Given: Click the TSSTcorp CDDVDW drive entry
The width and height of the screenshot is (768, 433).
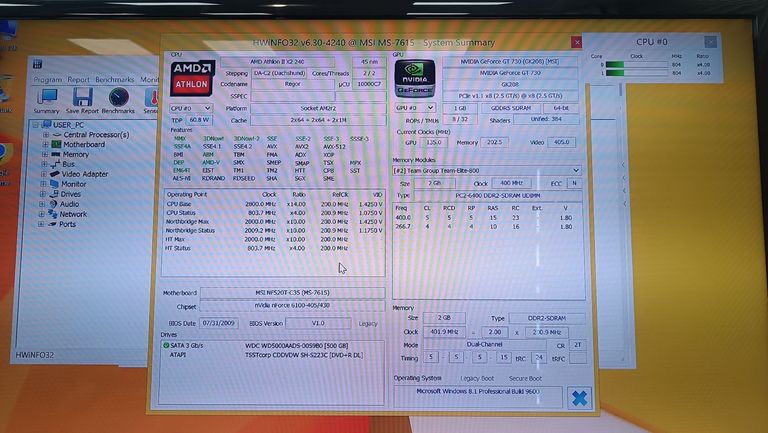Looking at the screenshot, I should pos(304,355).
